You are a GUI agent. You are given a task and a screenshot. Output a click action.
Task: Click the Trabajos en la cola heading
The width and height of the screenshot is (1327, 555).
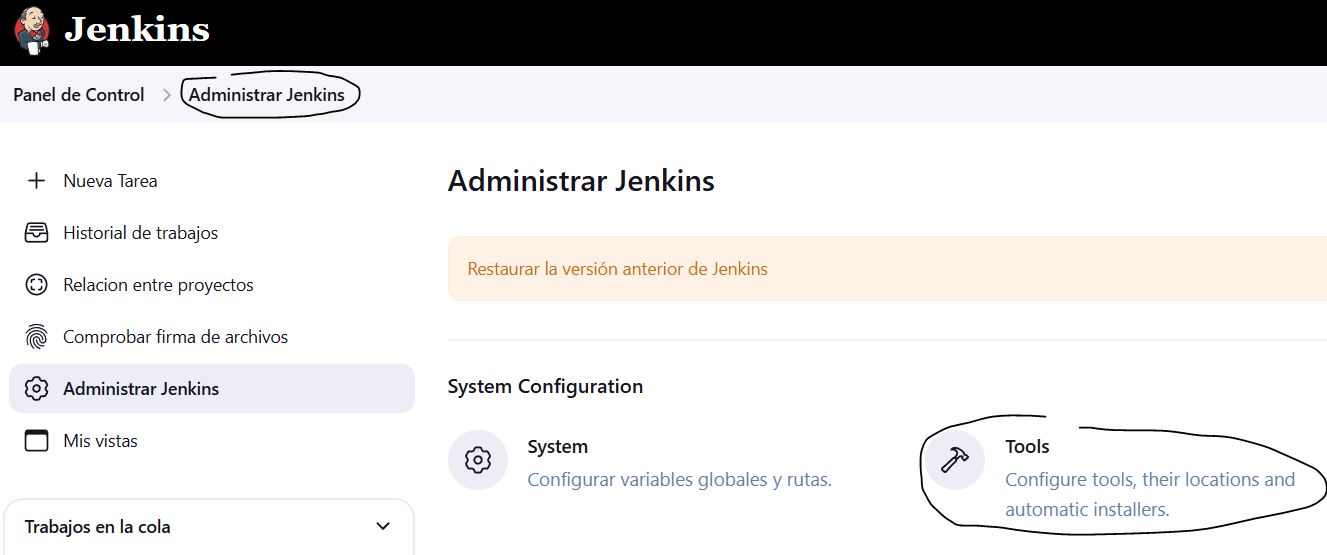[97, 527]
